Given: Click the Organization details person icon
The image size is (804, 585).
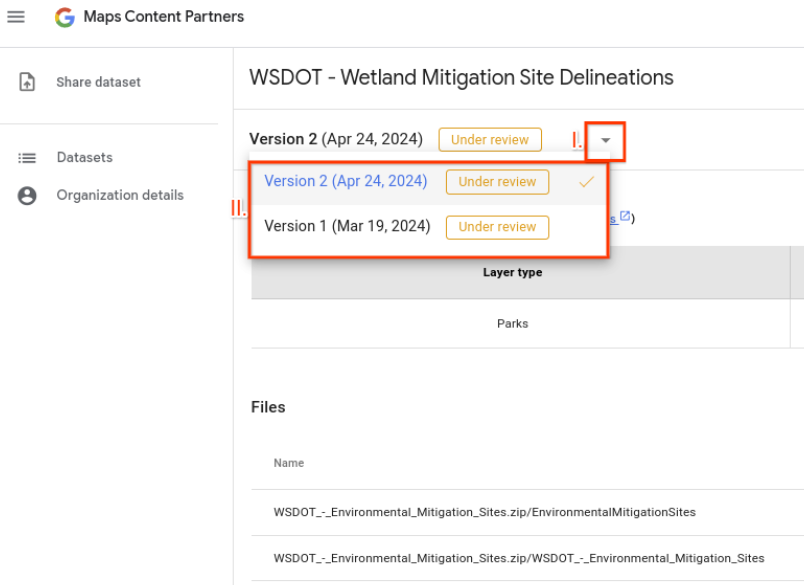Looking at the screenshot, I should (27, 195).
